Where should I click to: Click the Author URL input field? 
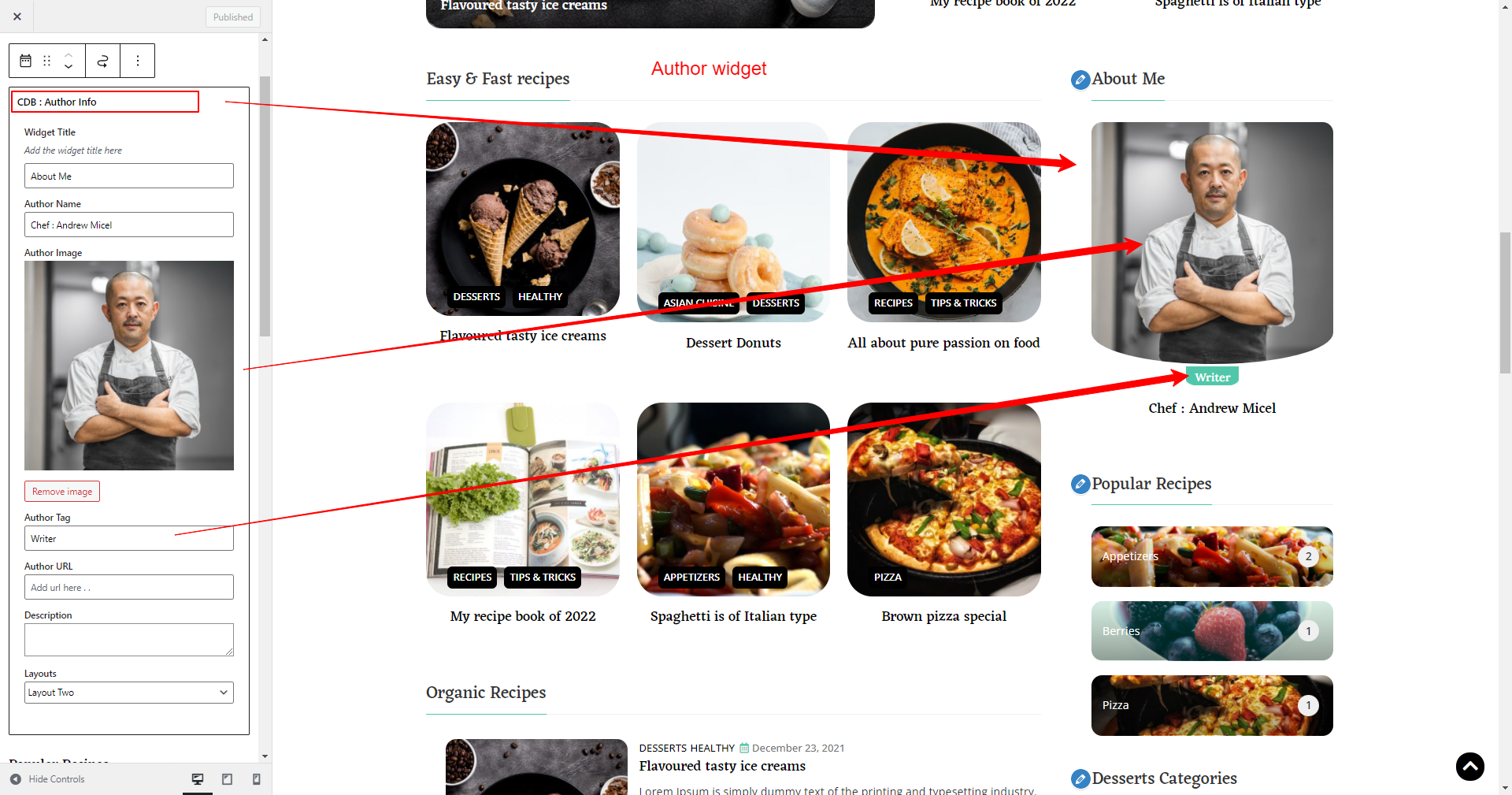pyautogui.click(x=129, y=587)
